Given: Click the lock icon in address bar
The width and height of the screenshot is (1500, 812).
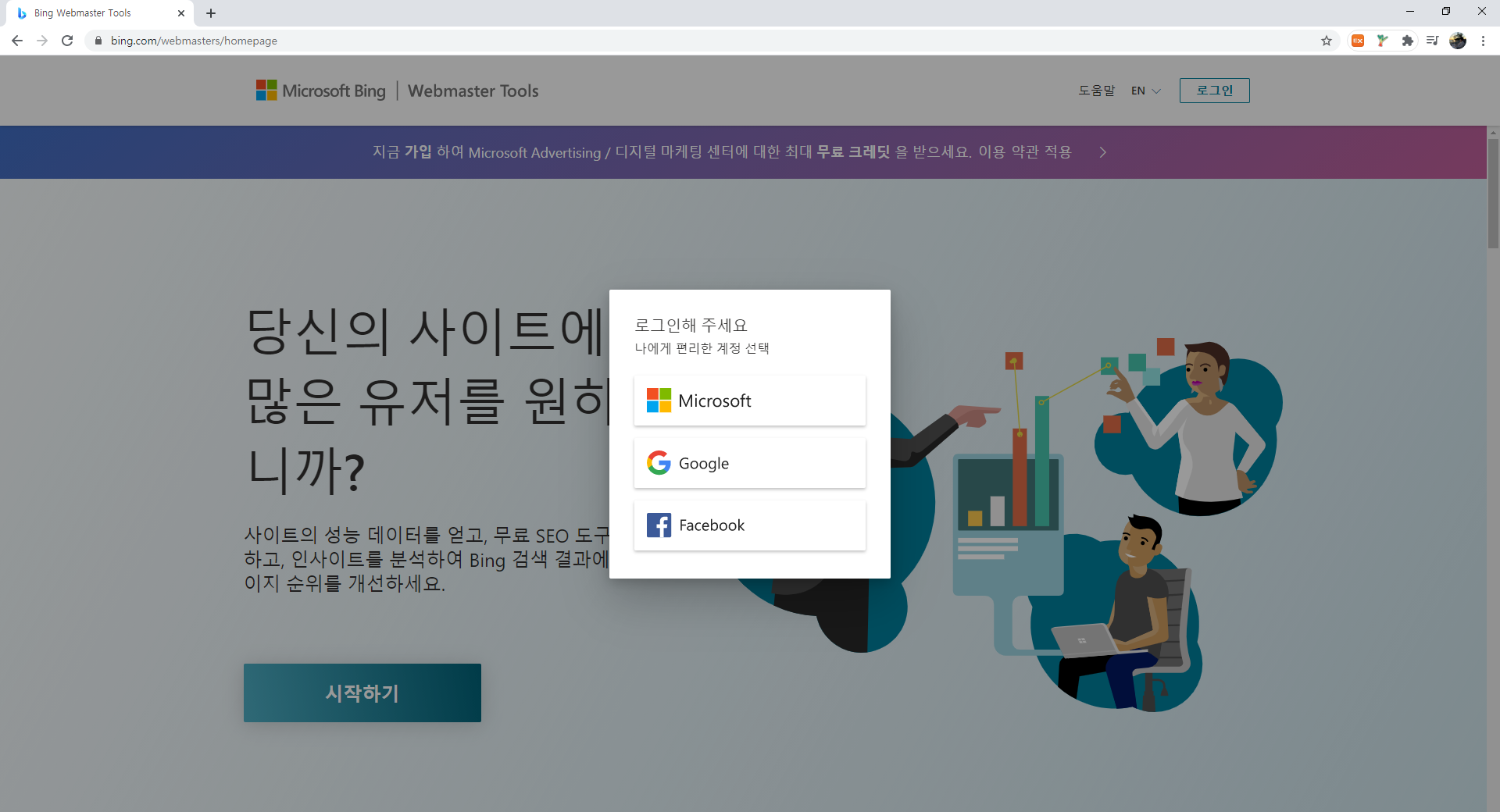Looking at the screenshot, I should coord(98,41).
